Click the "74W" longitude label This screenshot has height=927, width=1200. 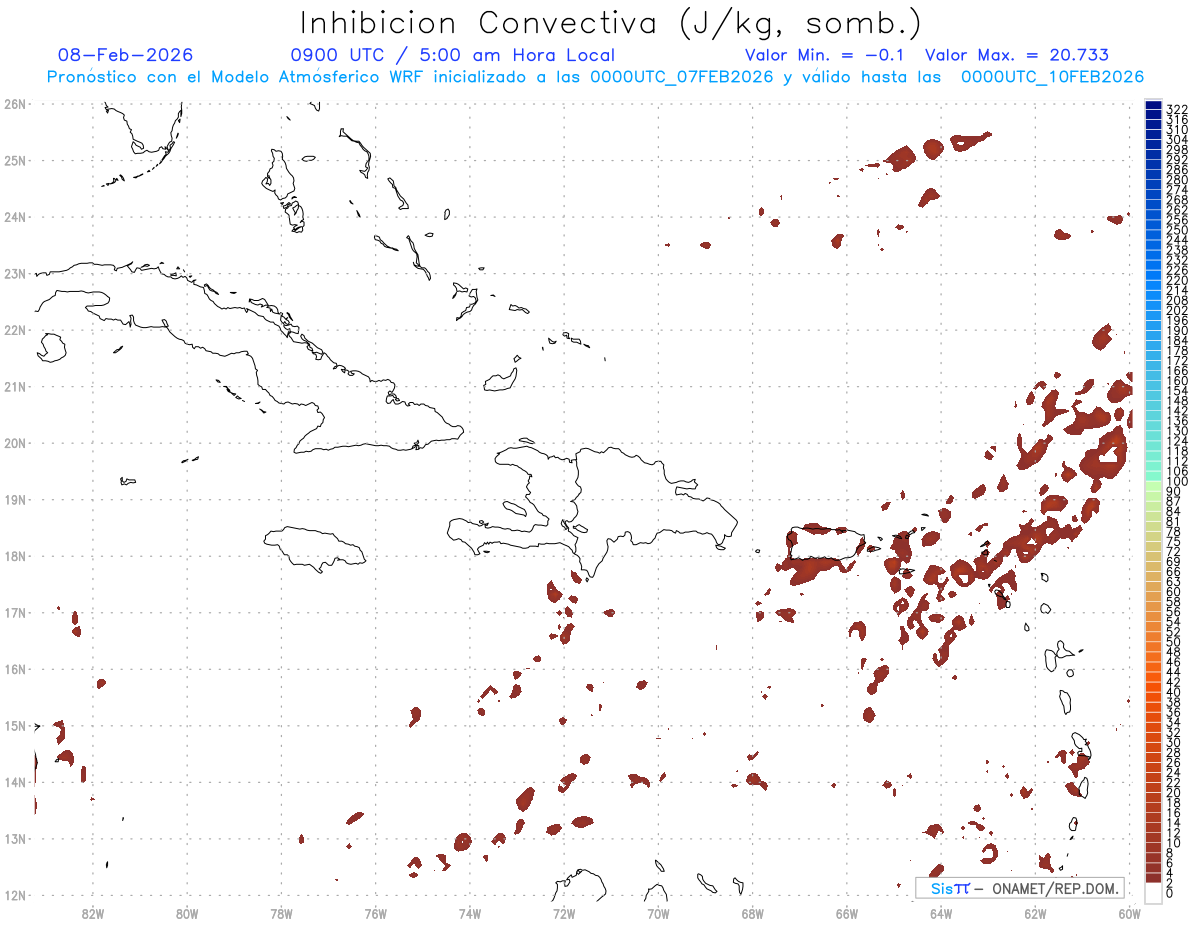(x=470, y=913)
